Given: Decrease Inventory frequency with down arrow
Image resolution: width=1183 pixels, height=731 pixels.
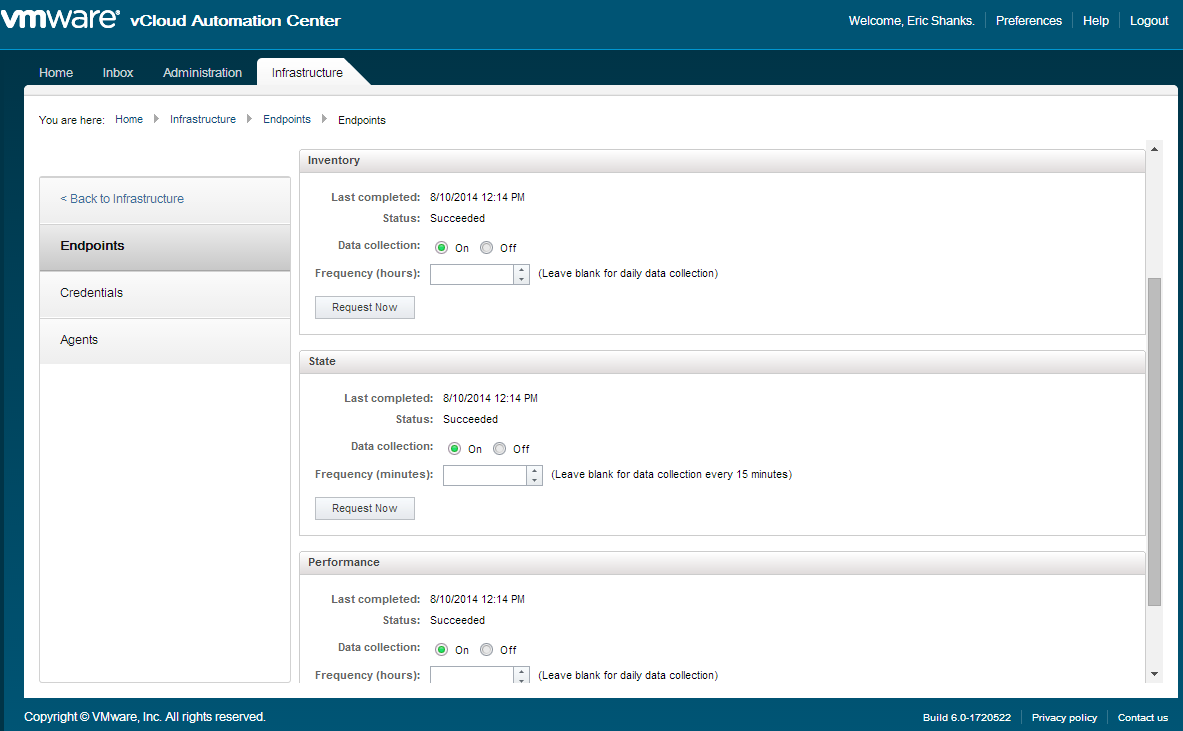Looking at the screenshot, I should pyautogui.click(x=521, y=280).
